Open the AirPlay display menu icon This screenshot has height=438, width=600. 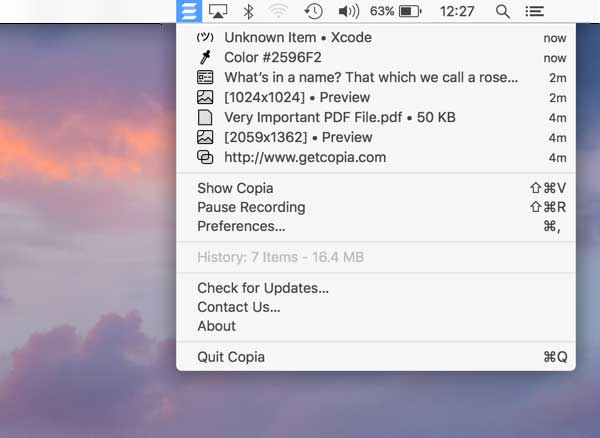click(x=218, y=11)
